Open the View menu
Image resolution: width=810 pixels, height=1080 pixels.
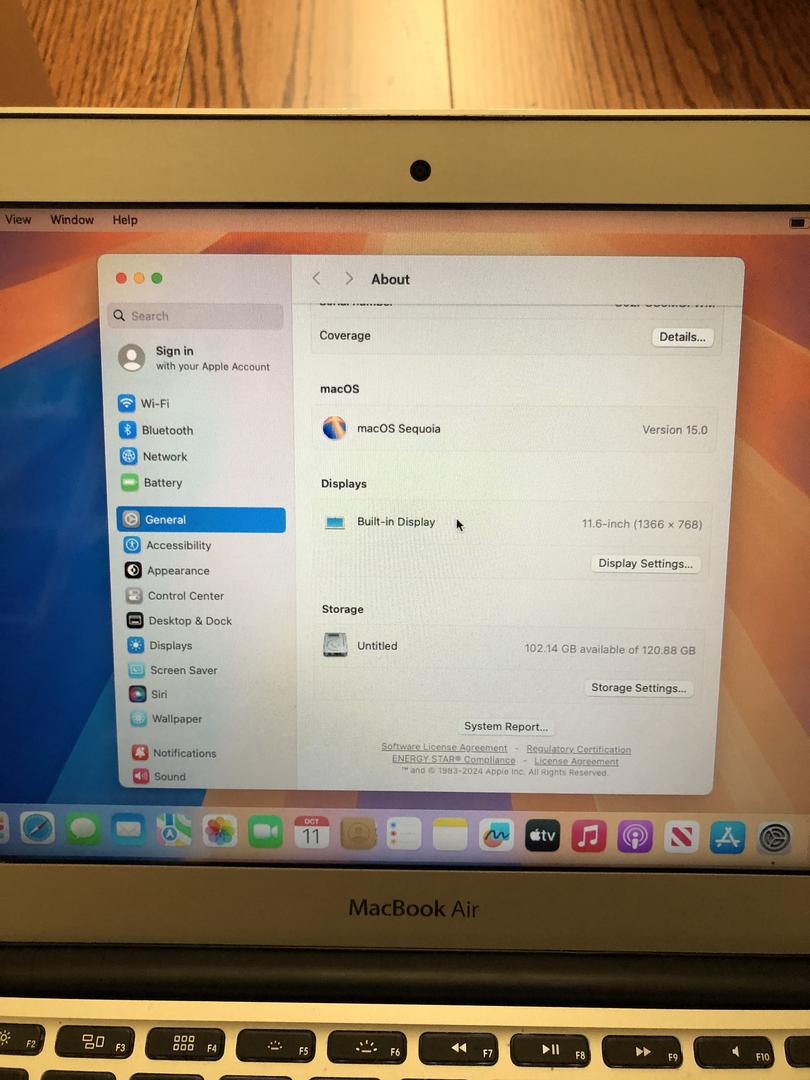[x=18, y=219]
